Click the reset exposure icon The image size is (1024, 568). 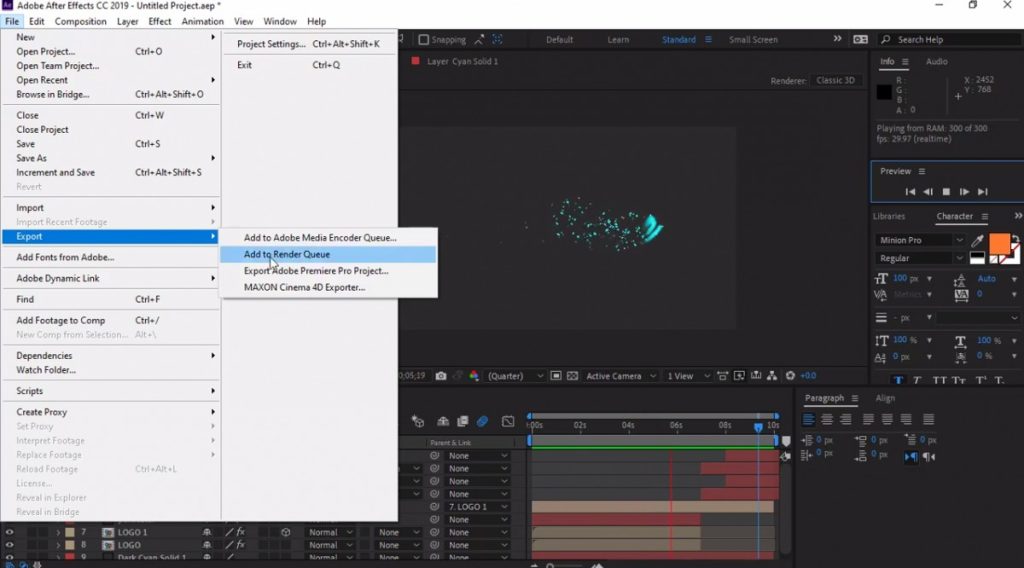click(x=790, y=376)
